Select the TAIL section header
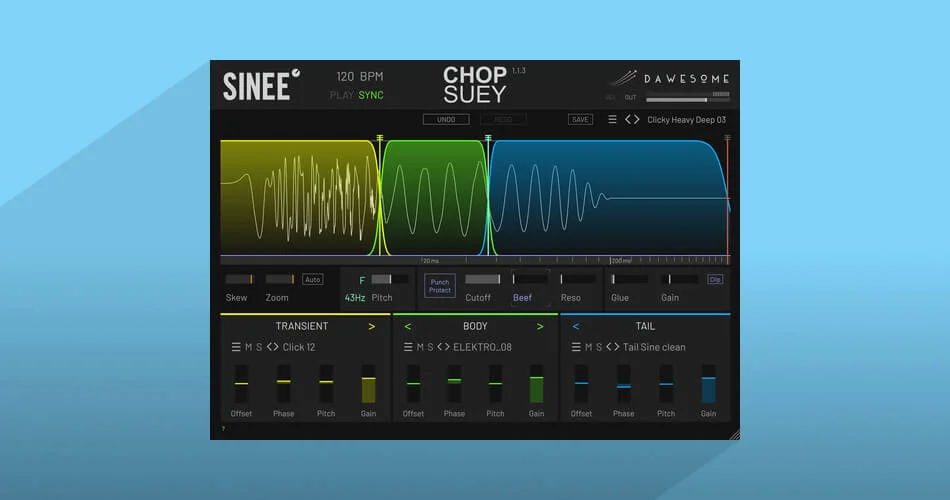Screen dimensions: 950x500 coord(645,326)
